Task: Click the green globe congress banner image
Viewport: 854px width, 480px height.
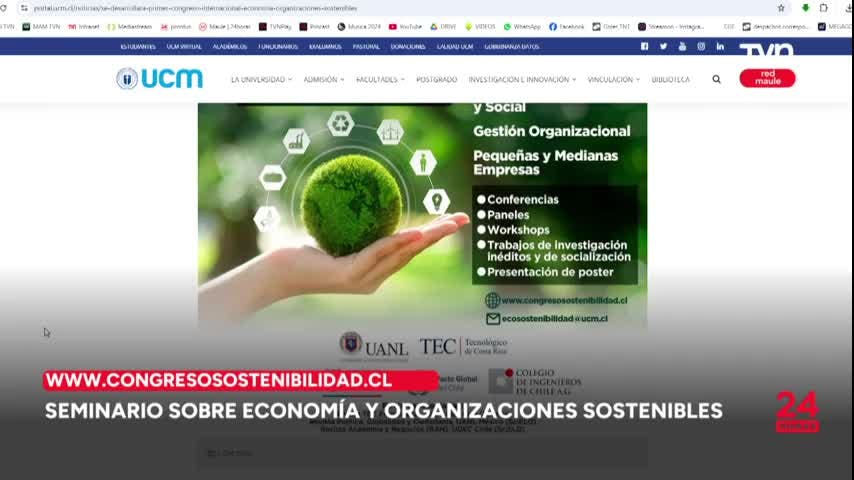Action: 422,215
